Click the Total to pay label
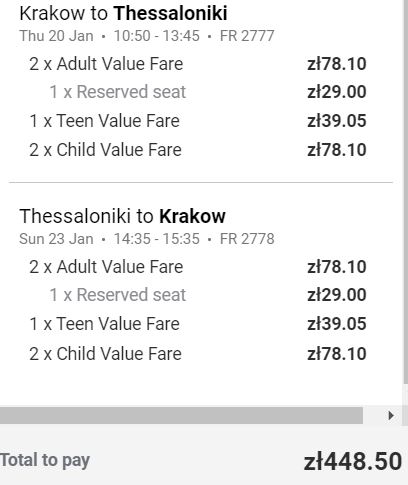 click(45, 461)
